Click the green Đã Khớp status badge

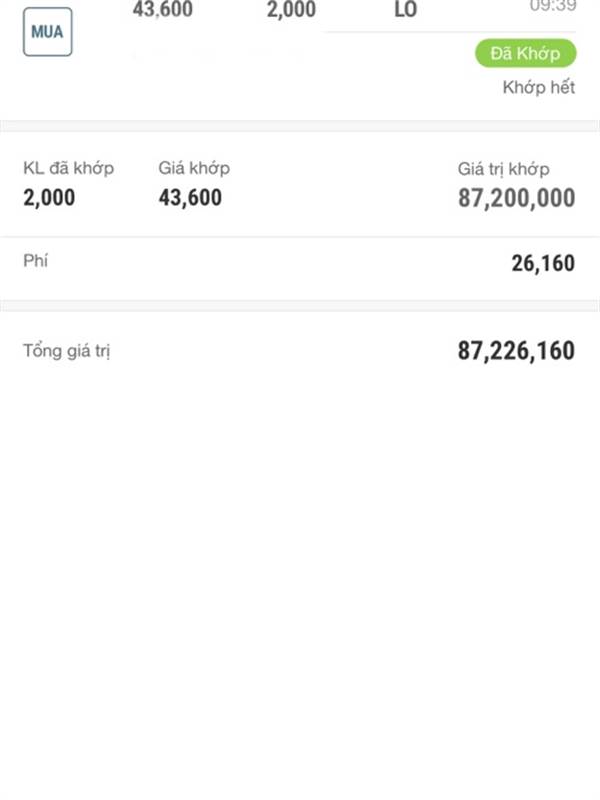526,53
